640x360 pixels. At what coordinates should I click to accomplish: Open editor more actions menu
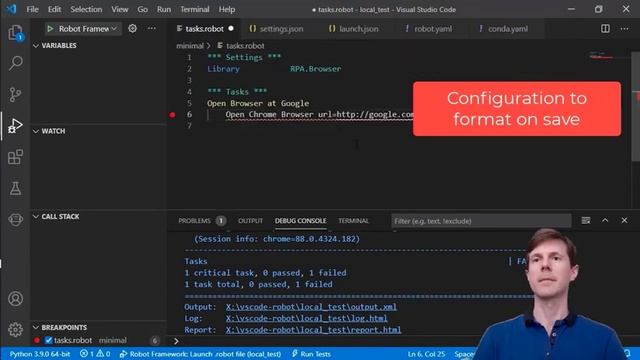tap(624, 29)
